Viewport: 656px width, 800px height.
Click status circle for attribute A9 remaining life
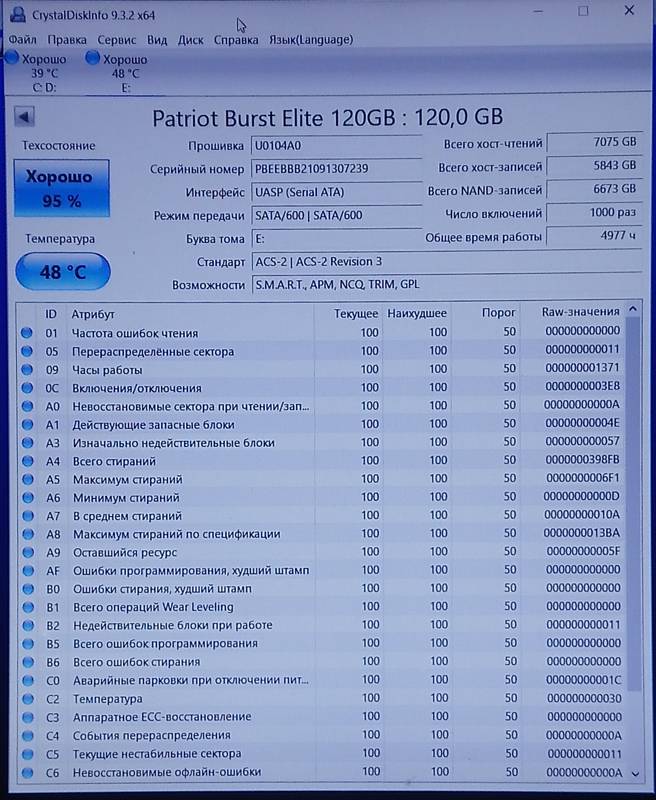click(27, 552)
